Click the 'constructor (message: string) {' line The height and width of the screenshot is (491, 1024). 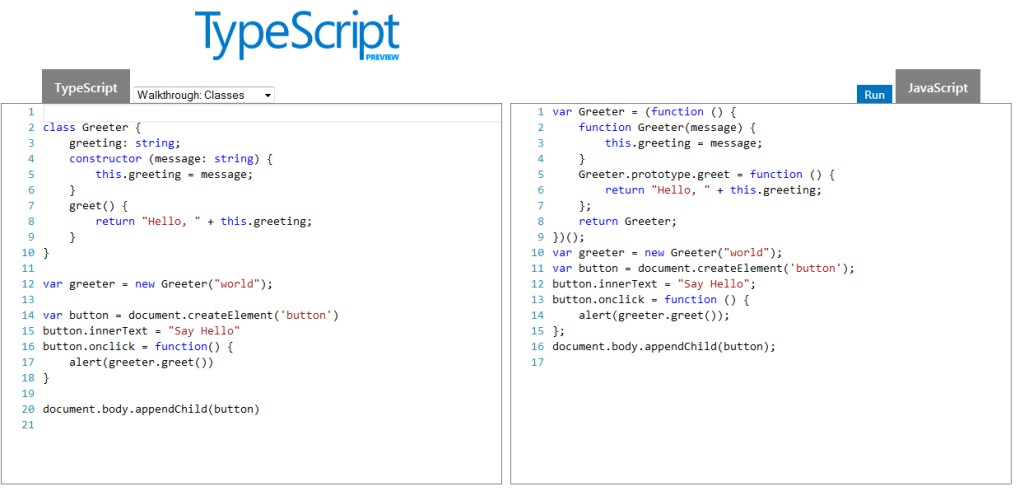coord(170,159)
